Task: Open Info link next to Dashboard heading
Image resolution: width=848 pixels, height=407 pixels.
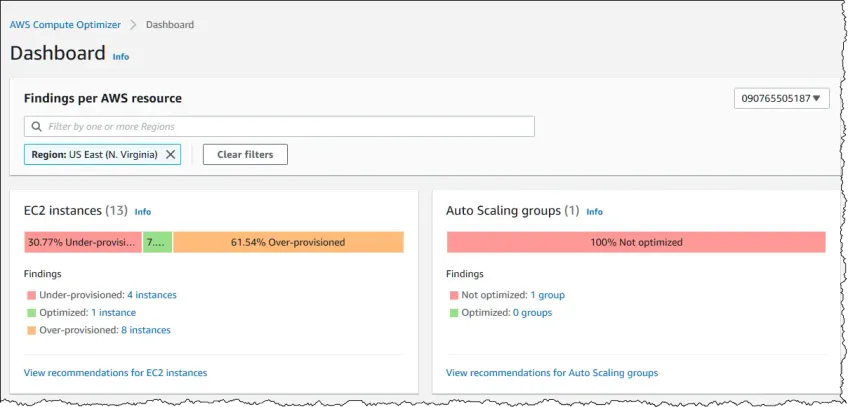Action: pyautogui.click(x=121, y=56)
